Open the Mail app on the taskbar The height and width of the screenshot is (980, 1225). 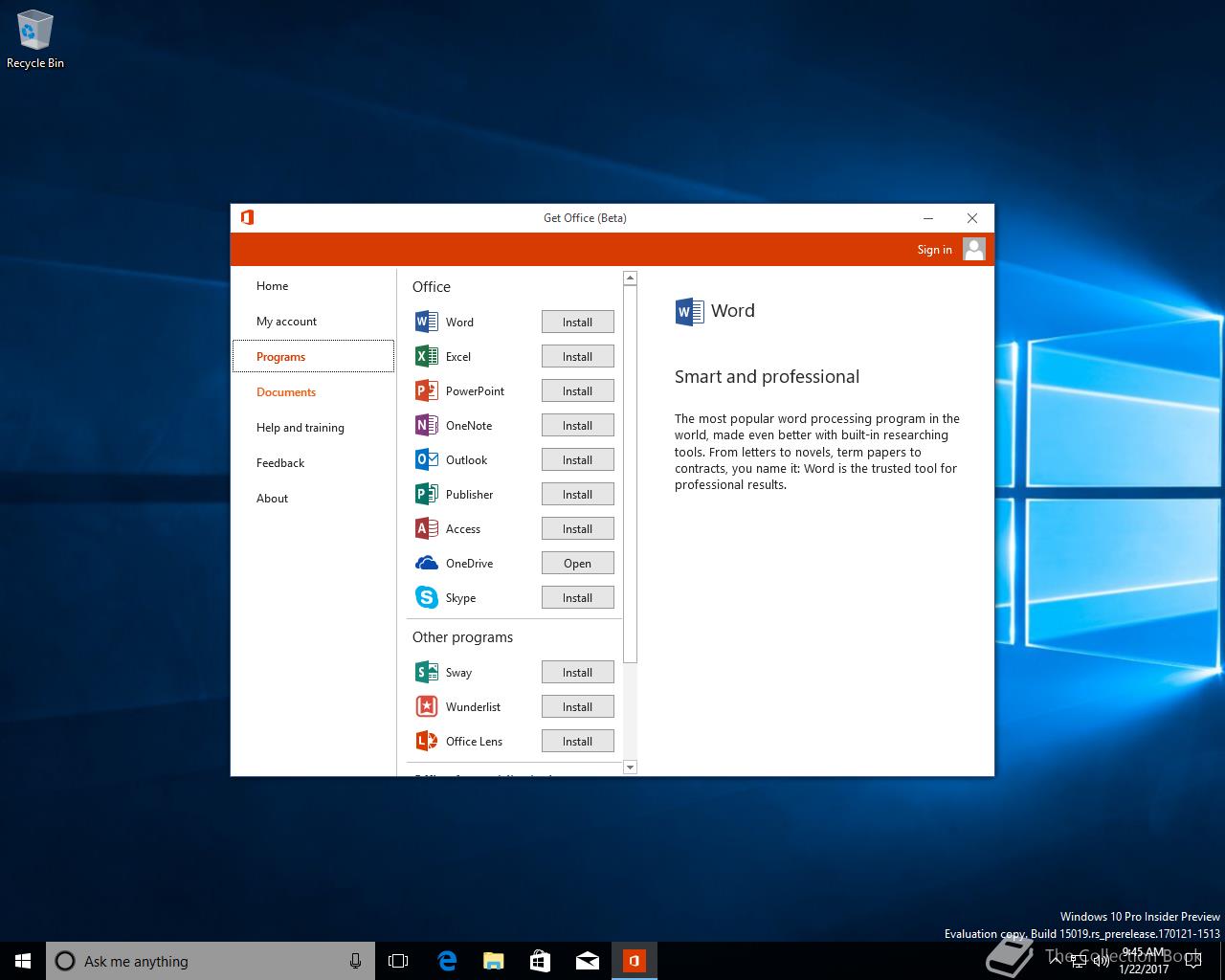587,961
